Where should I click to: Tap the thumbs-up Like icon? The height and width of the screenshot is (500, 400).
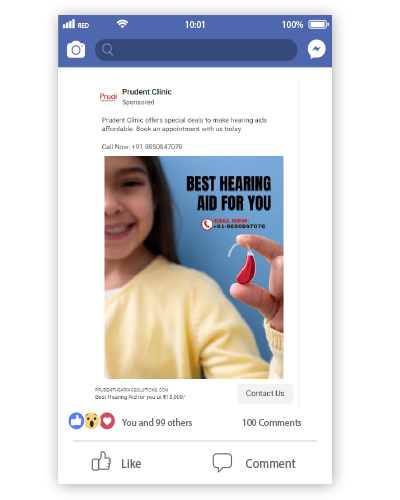(x=101, y=461)
